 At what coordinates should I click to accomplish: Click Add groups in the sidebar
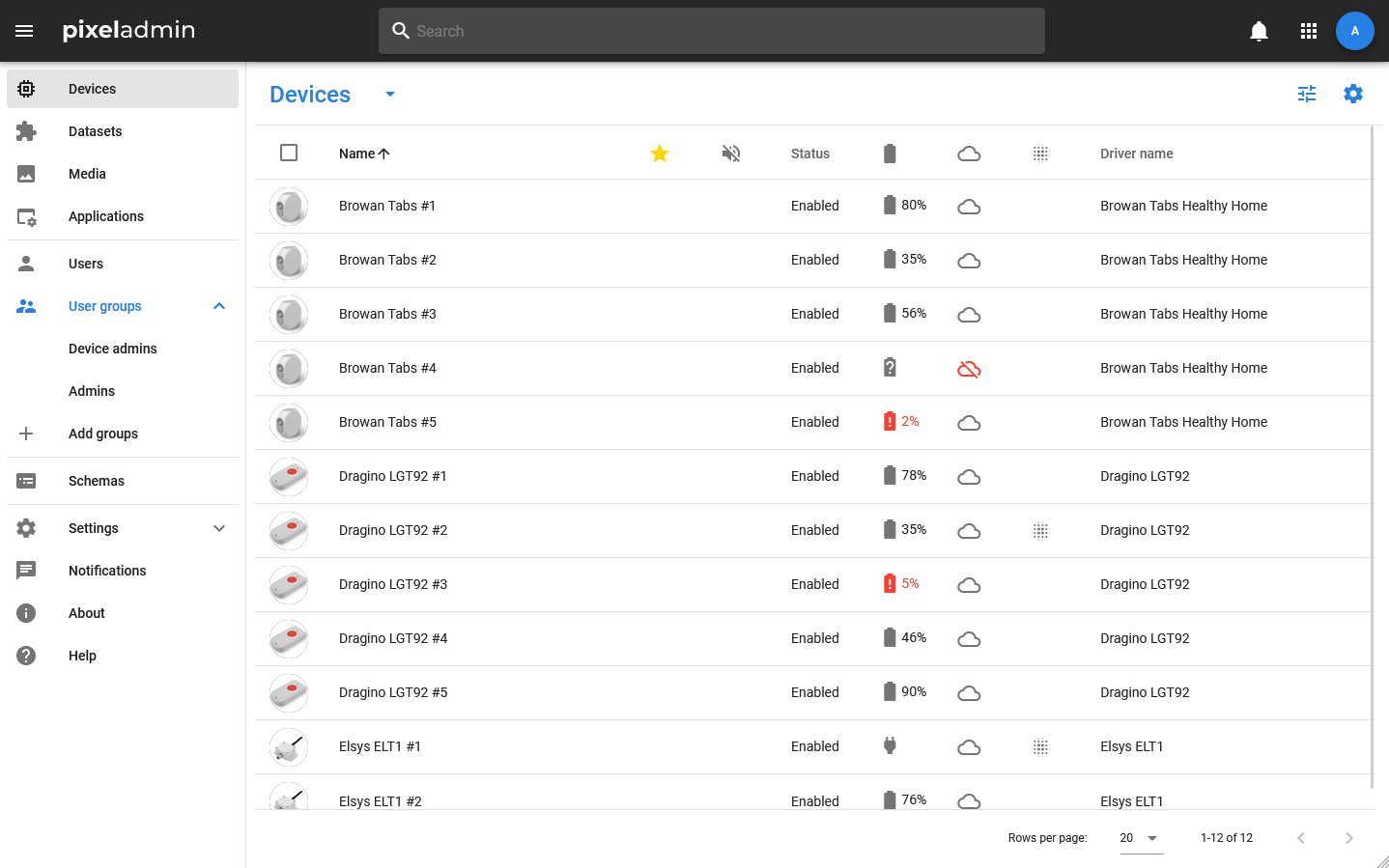click(102, 434)
